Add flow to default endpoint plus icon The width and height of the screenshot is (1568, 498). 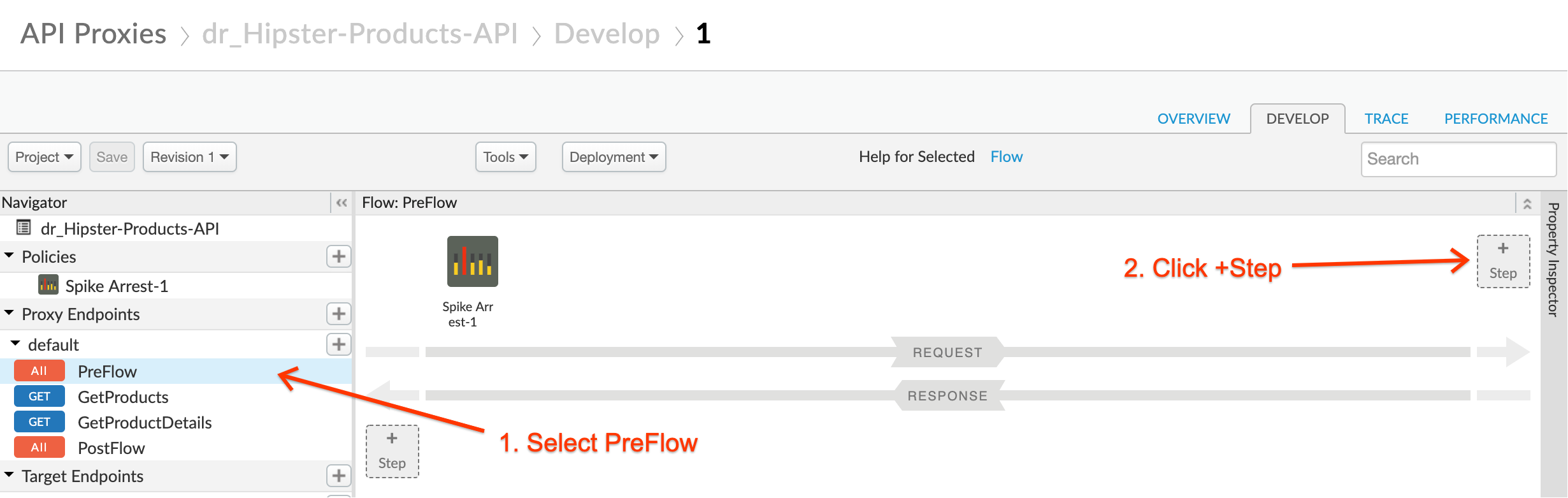pos(338,344)
